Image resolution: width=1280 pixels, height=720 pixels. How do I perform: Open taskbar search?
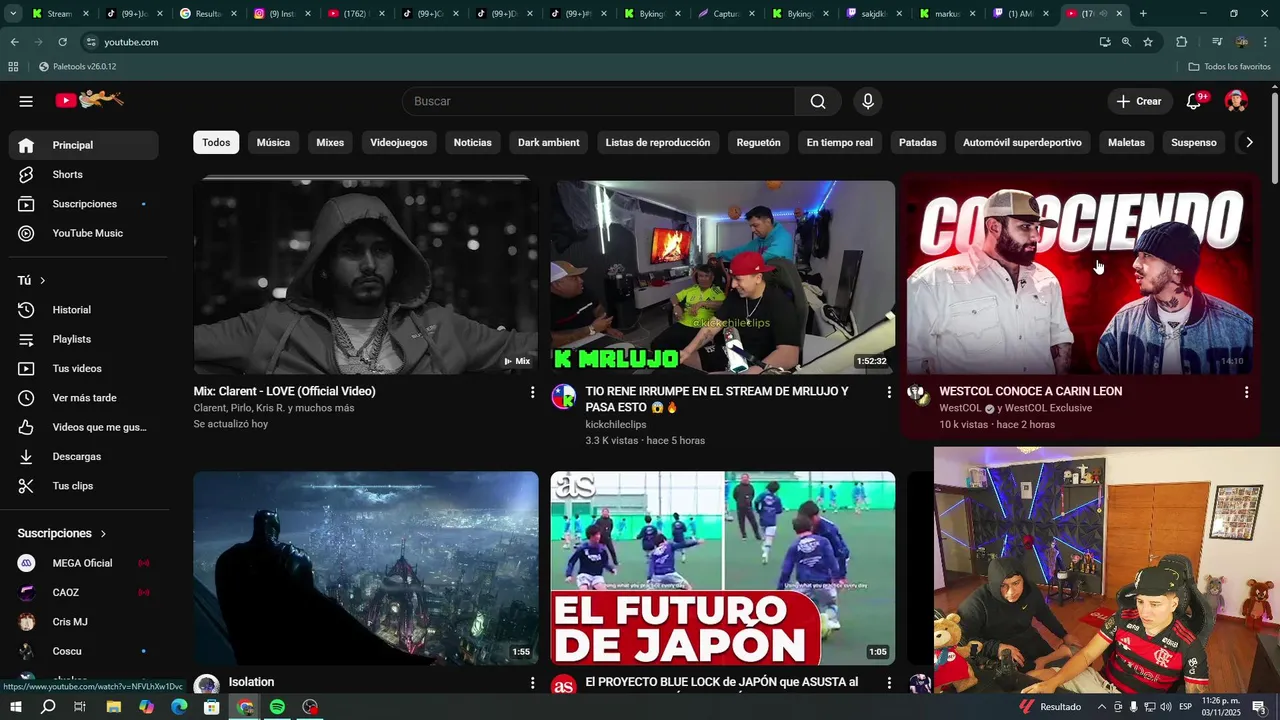tap(48, 707)
